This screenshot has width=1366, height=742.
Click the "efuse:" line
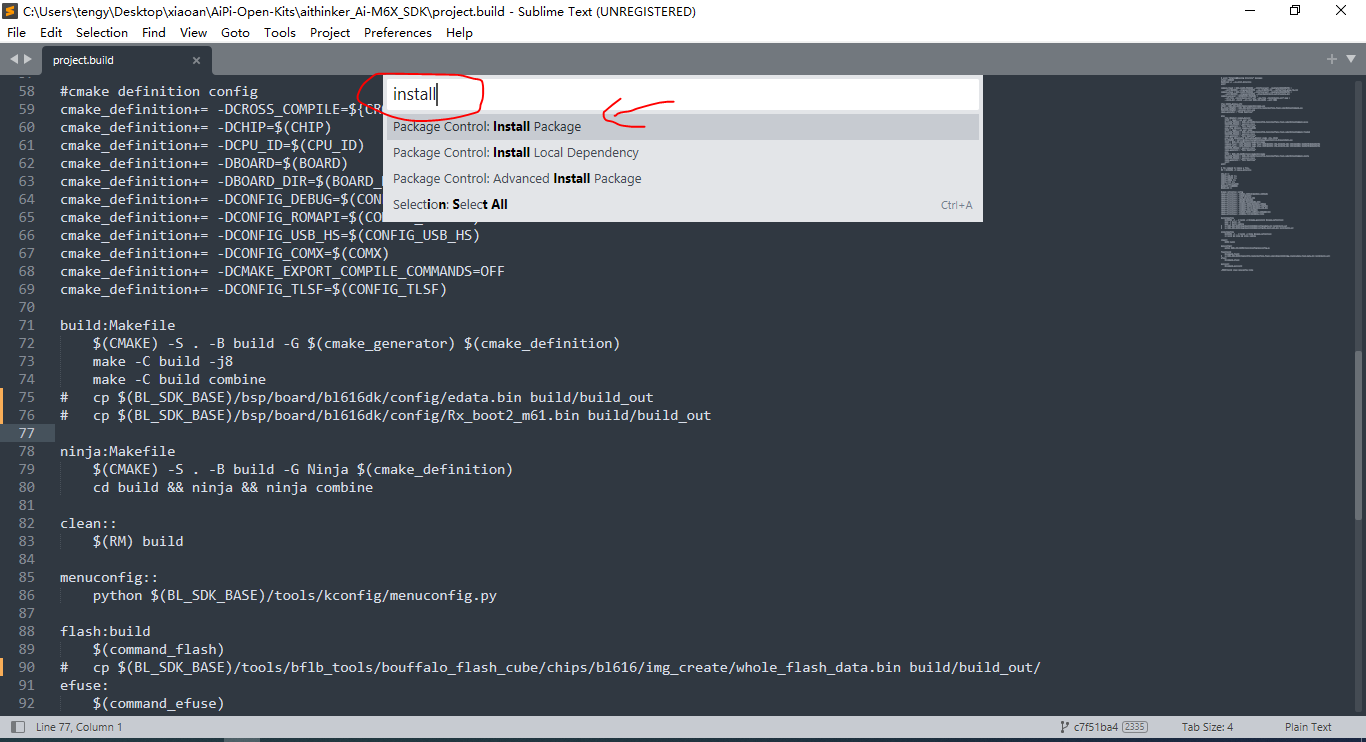coord(84,685)
